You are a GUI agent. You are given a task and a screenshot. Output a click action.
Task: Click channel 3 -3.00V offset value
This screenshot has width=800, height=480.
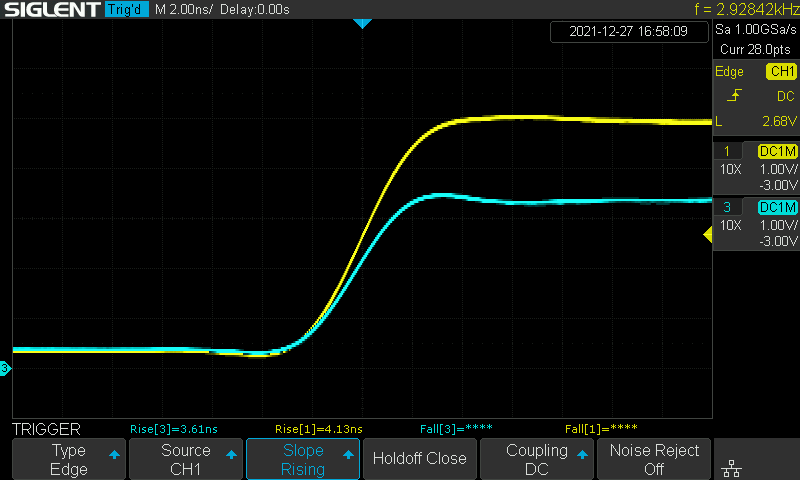click(x=778, y=241)
